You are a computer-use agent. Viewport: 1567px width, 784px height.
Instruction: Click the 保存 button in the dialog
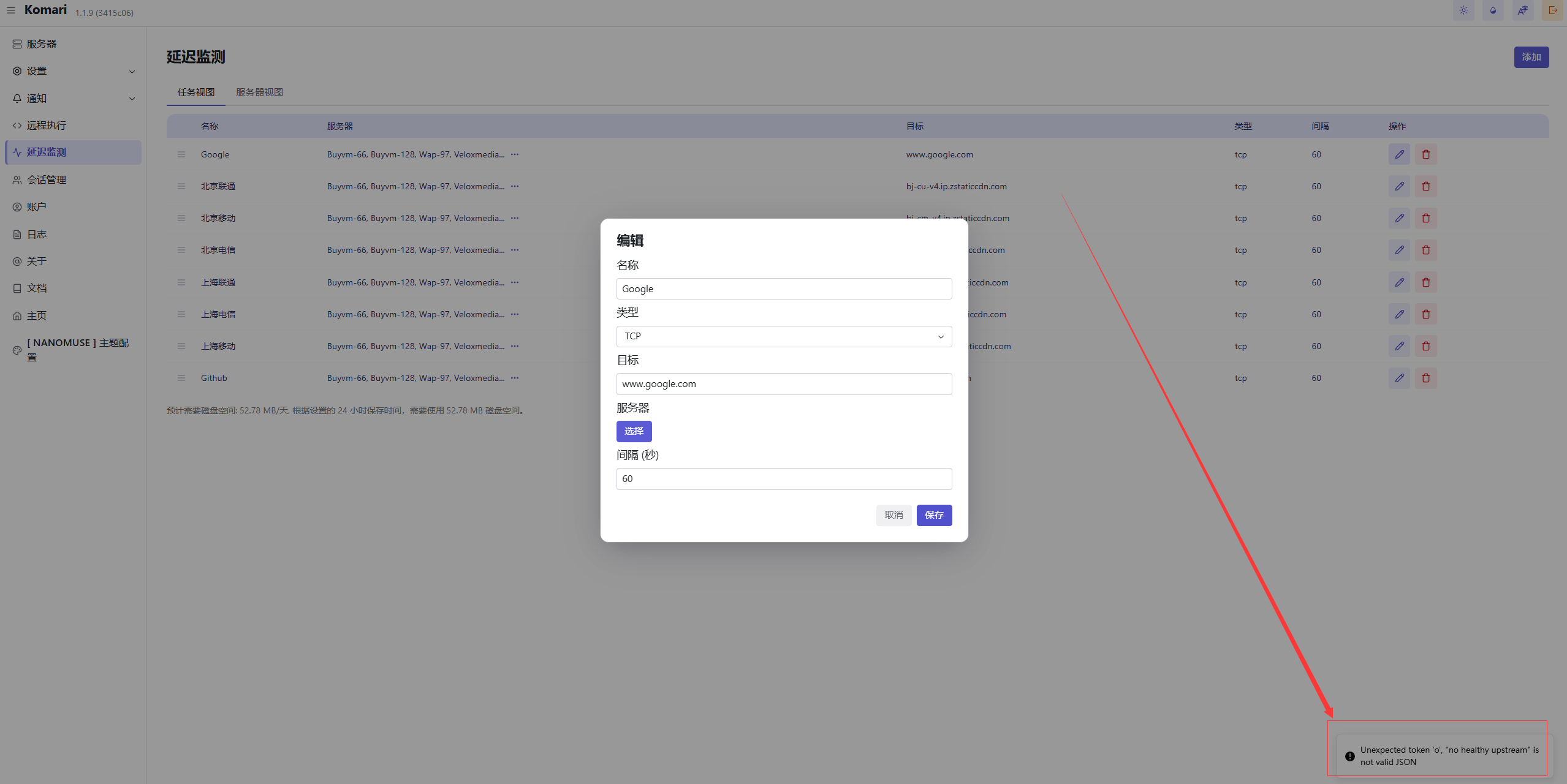(934, 515)
